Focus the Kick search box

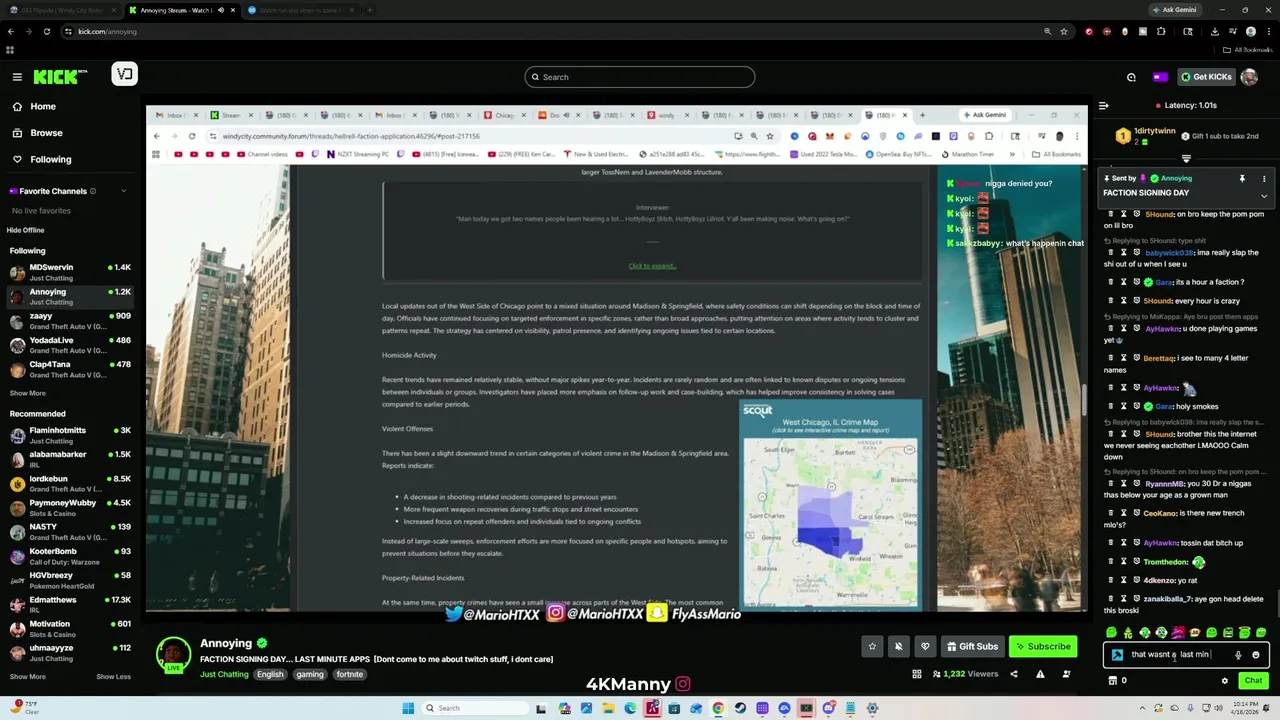point(640,77)
